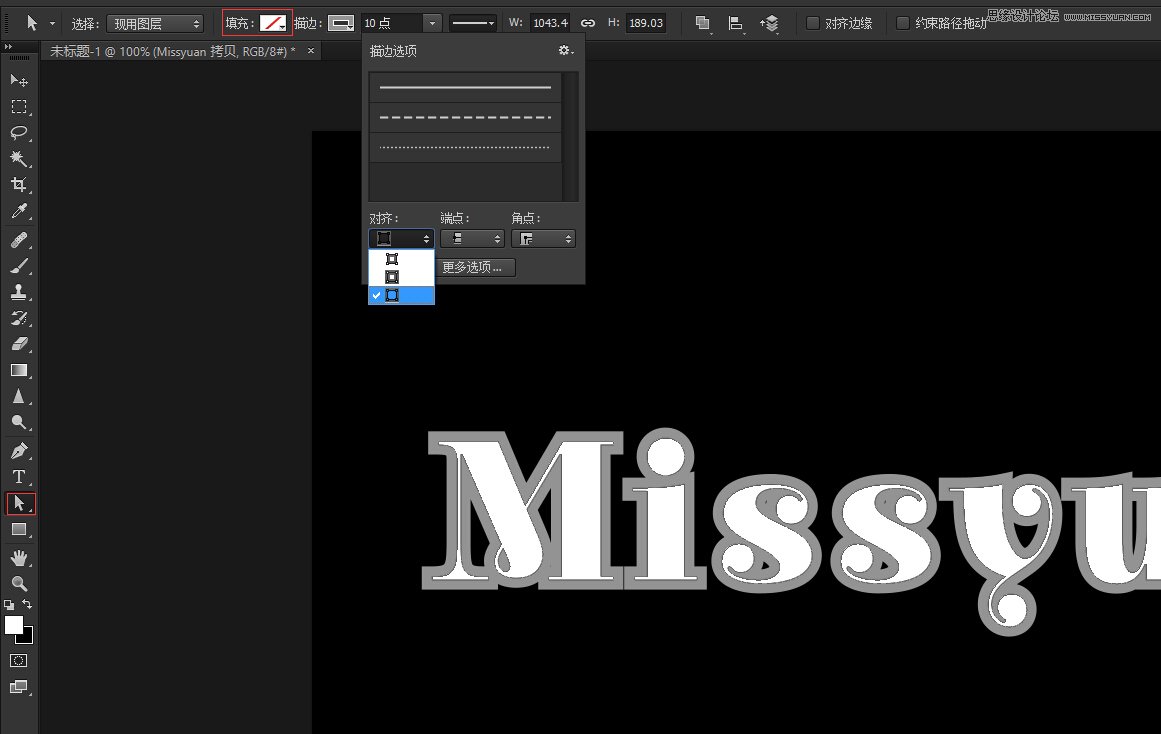Change the screen mode

[19, 687]
